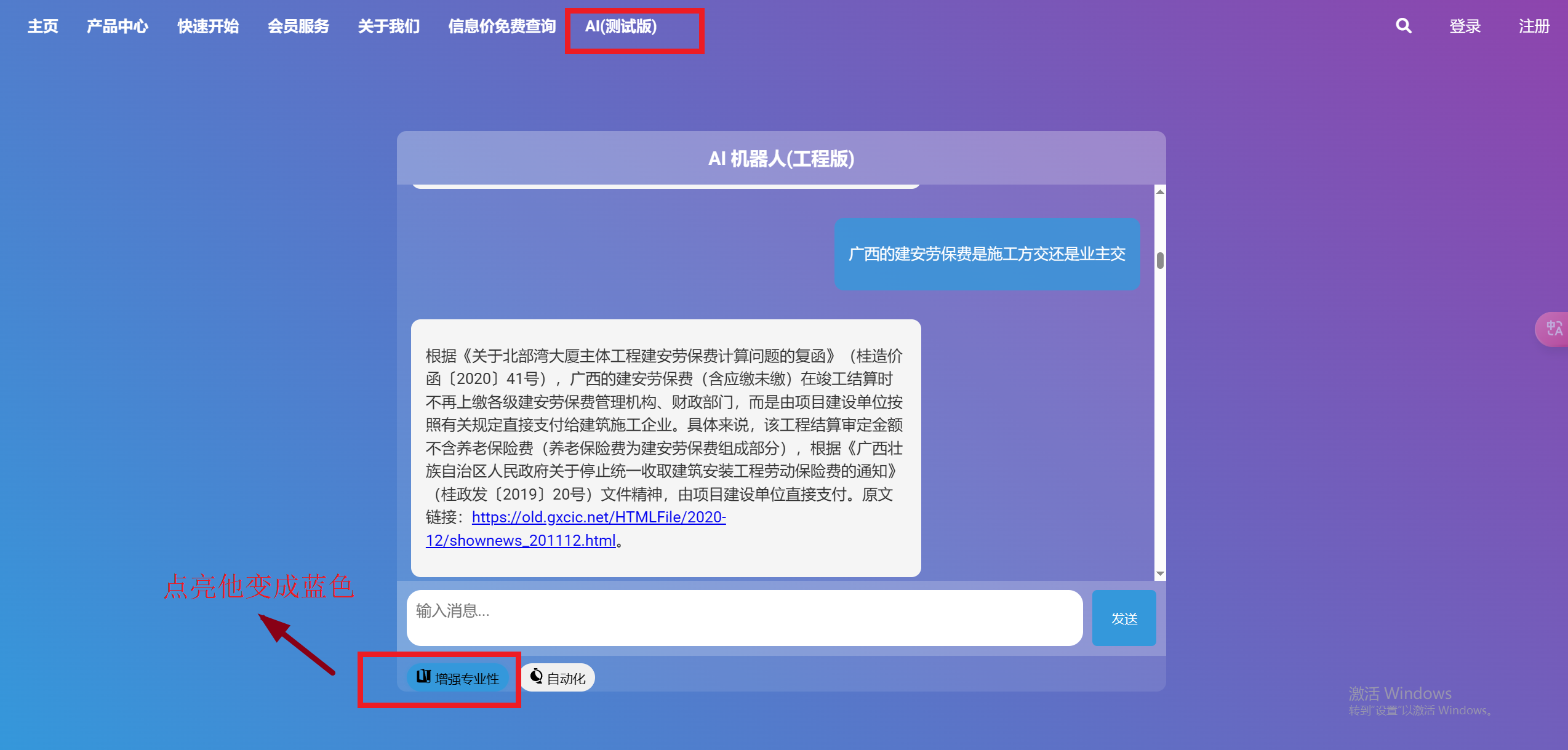Click the answer text starting 根据《关于北部湾大厦
The width and height of the screenshot is (1568, 750).
[665, 448]
